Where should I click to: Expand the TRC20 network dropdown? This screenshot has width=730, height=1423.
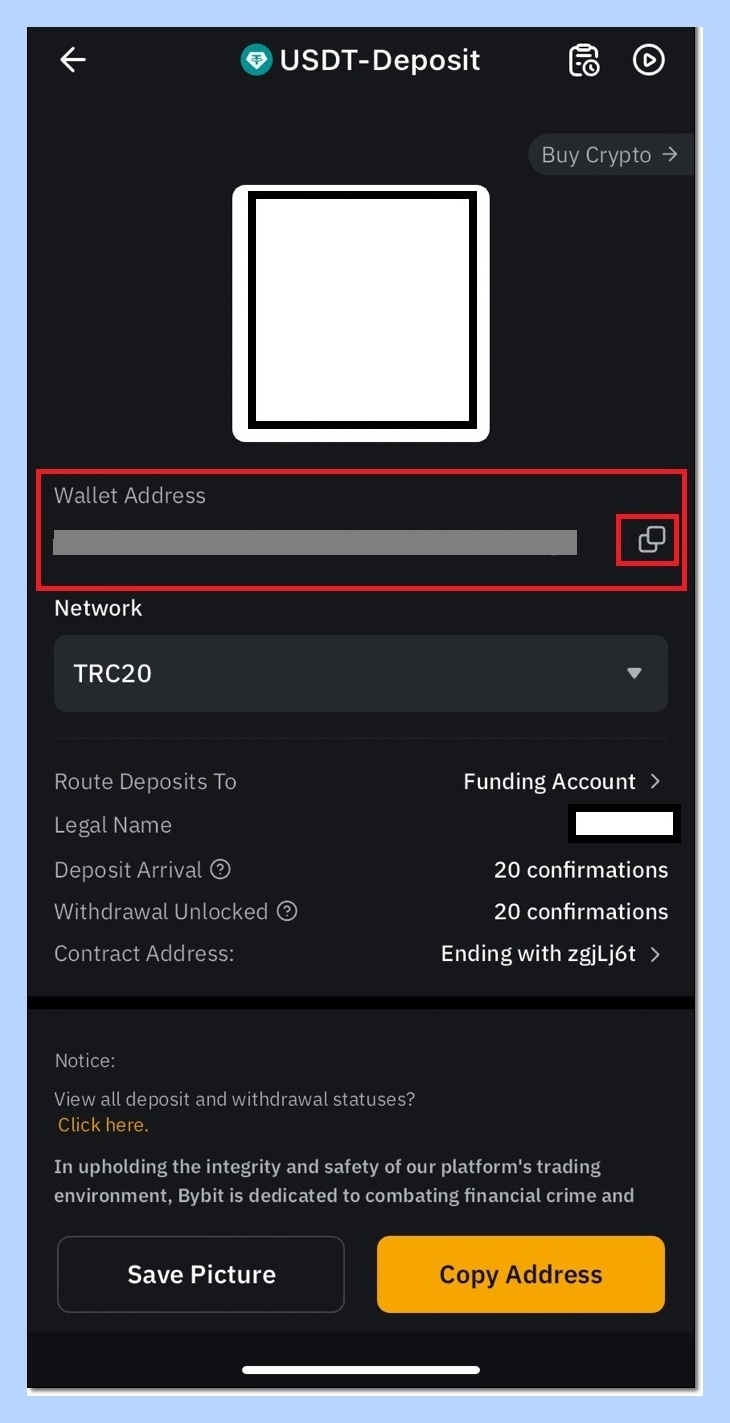coord(361,673)
